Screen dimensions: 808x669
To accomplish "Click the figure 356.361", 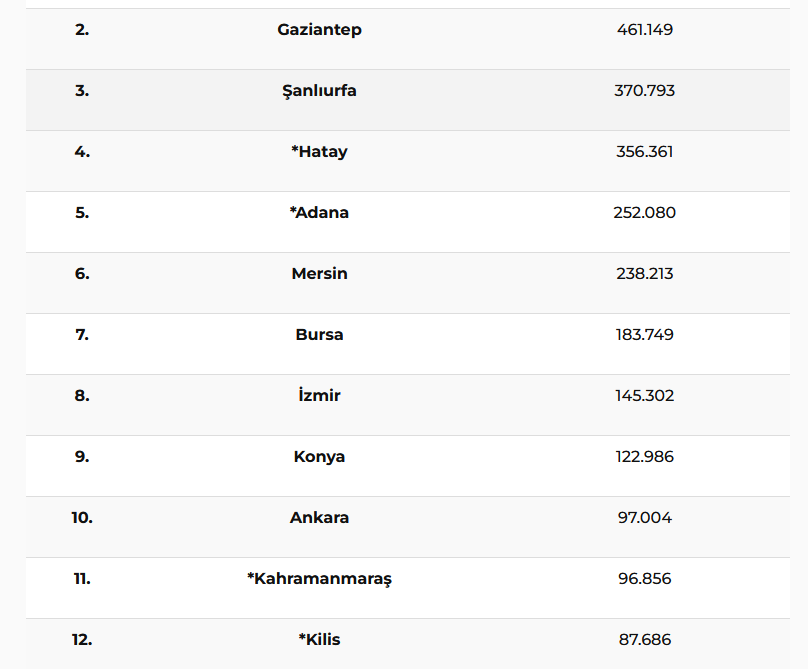I will click(645, 152).
